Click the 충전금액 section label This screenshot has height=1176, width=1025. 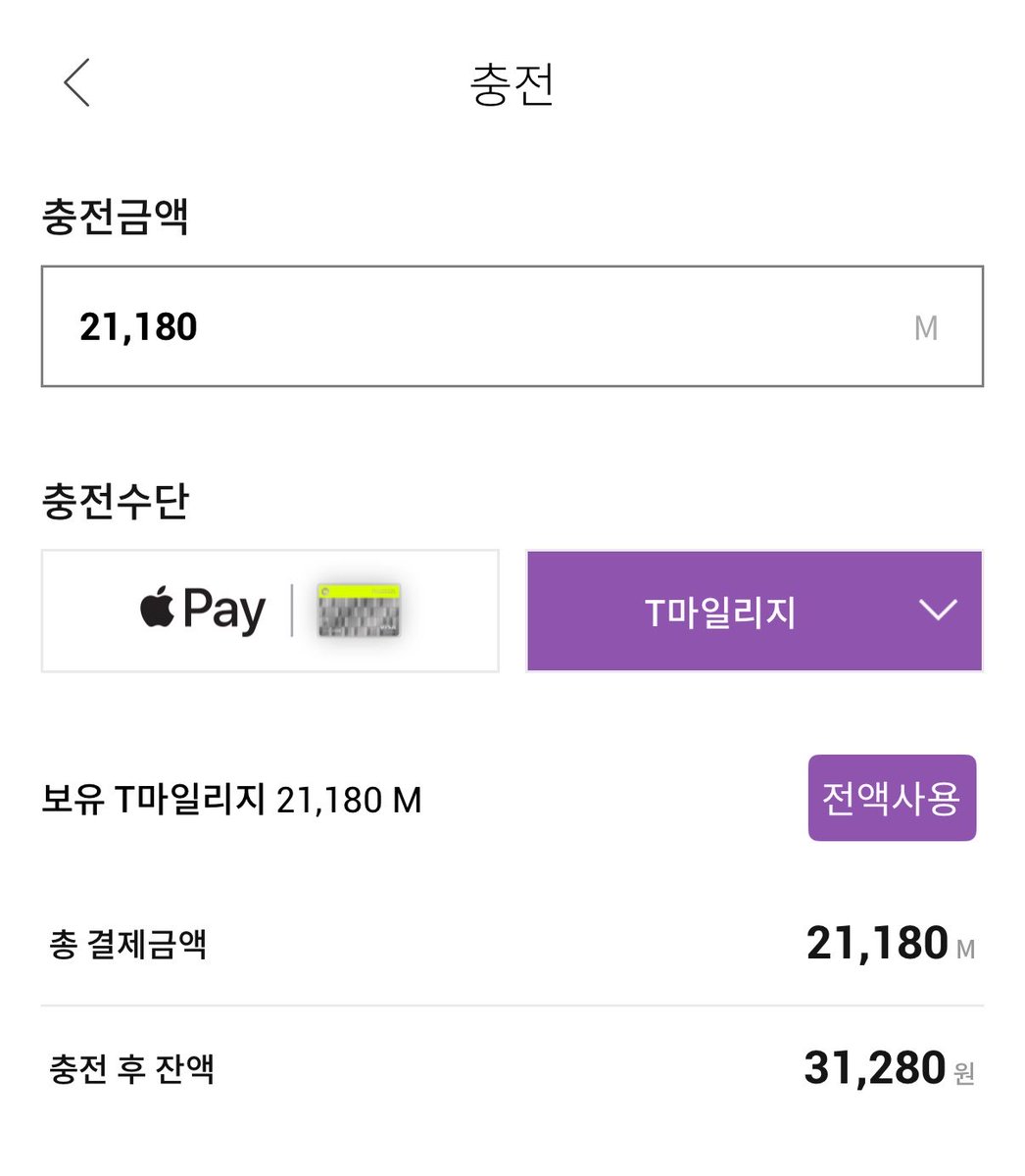[116, 217]
